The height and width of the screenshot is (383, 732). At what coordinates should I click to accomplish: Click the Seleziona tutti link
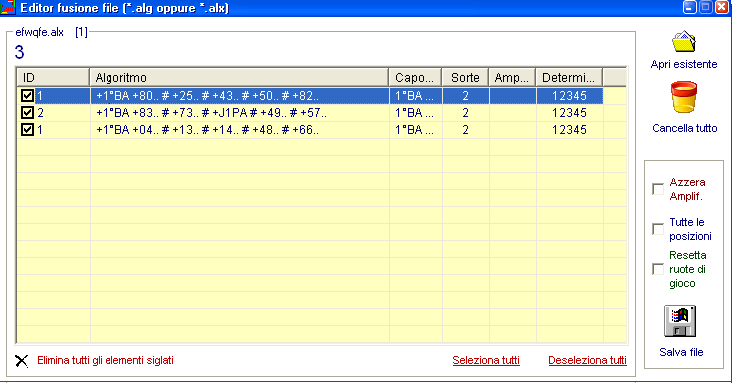point(486,361)
